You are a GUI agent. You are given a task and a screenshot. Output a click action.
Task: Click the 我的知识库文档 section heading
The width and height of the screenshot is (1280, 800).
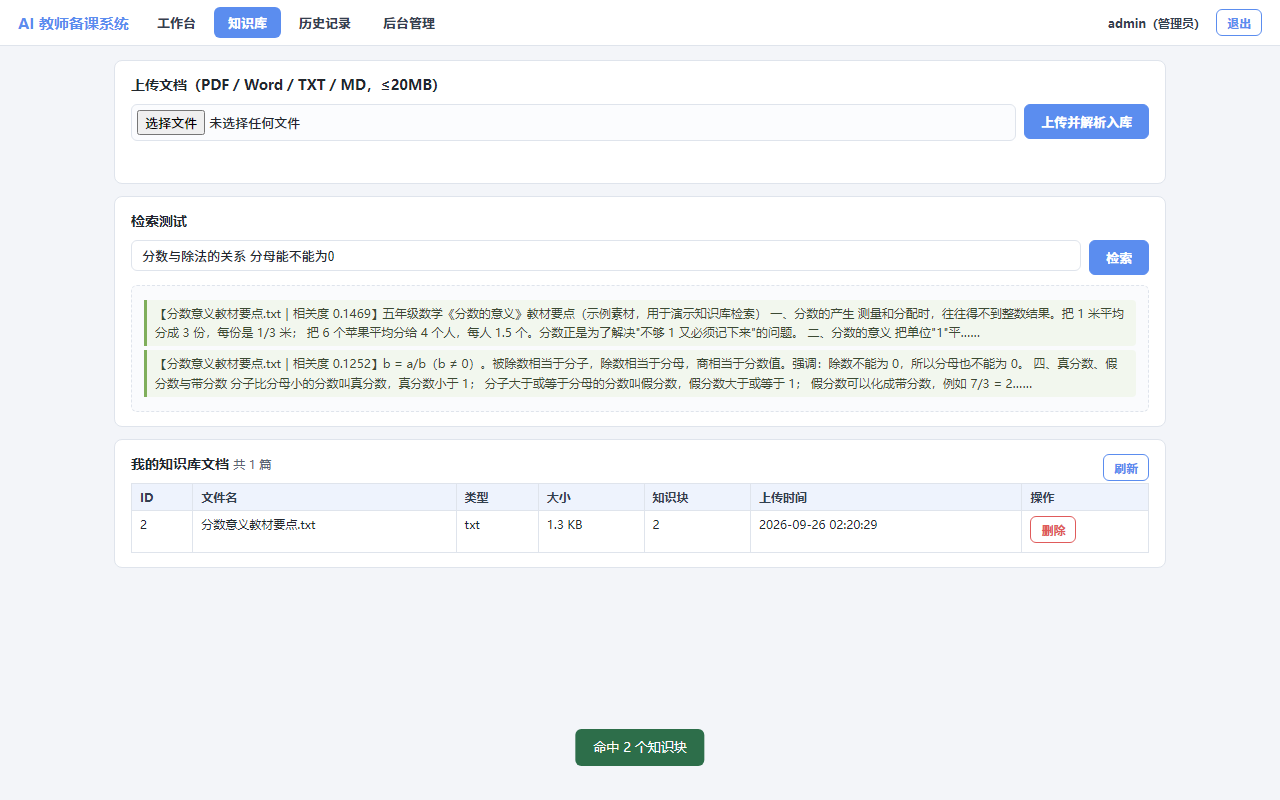point(180,464)
